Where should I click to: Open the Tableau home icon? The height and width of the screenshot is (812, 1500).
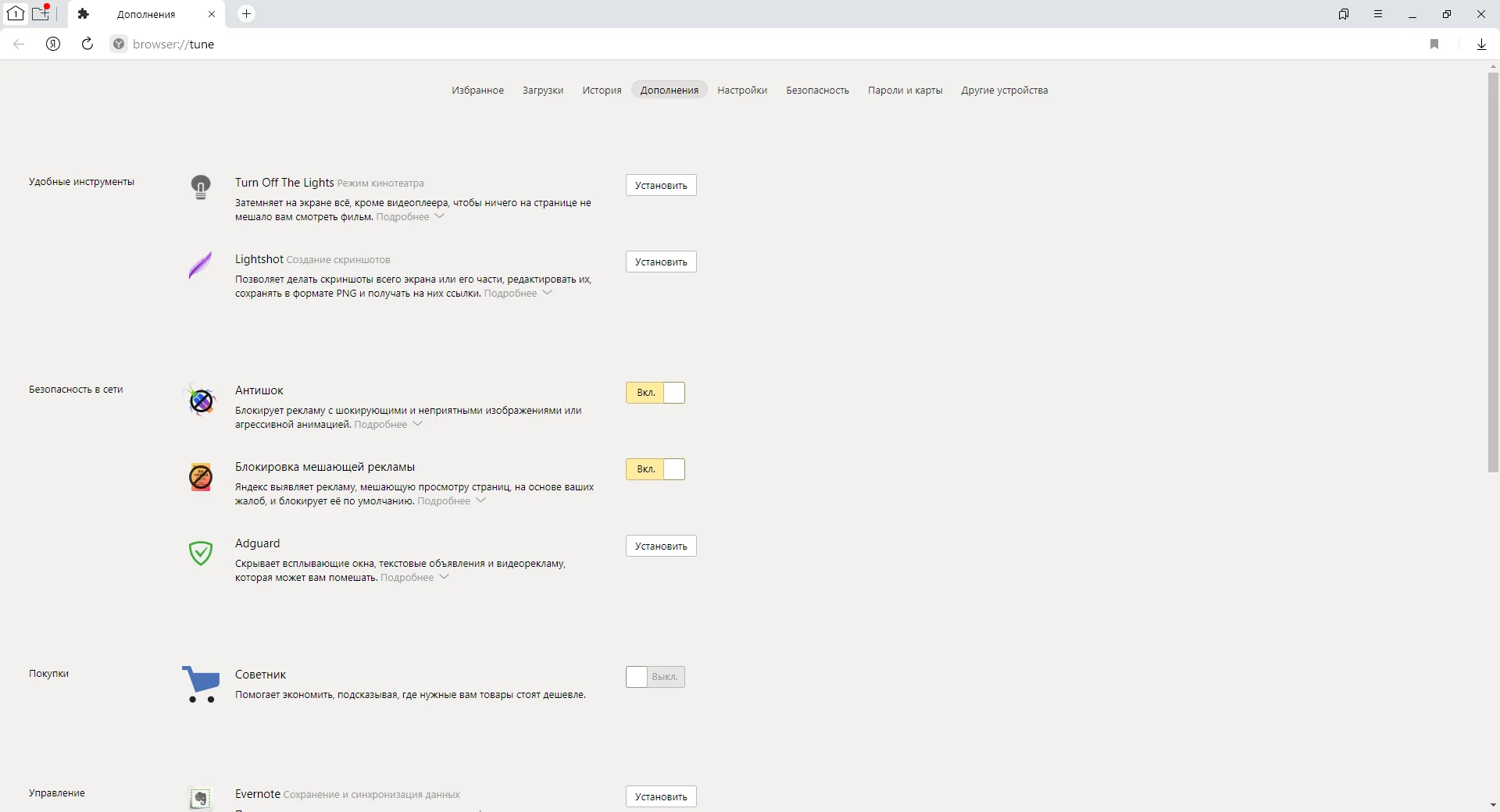point(16,13)
